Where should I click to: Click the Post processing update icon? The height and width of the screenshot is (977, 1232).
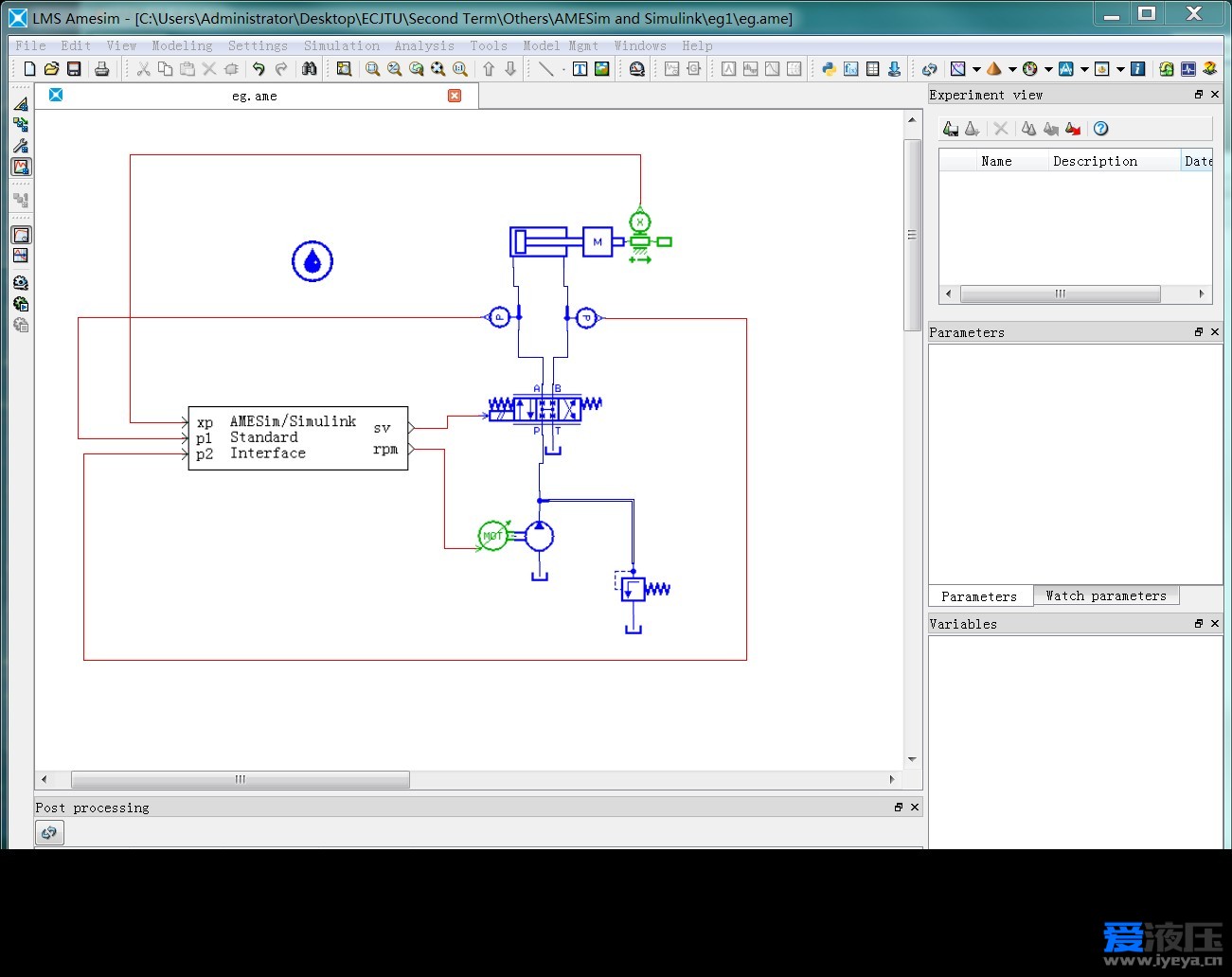[49, 833]
